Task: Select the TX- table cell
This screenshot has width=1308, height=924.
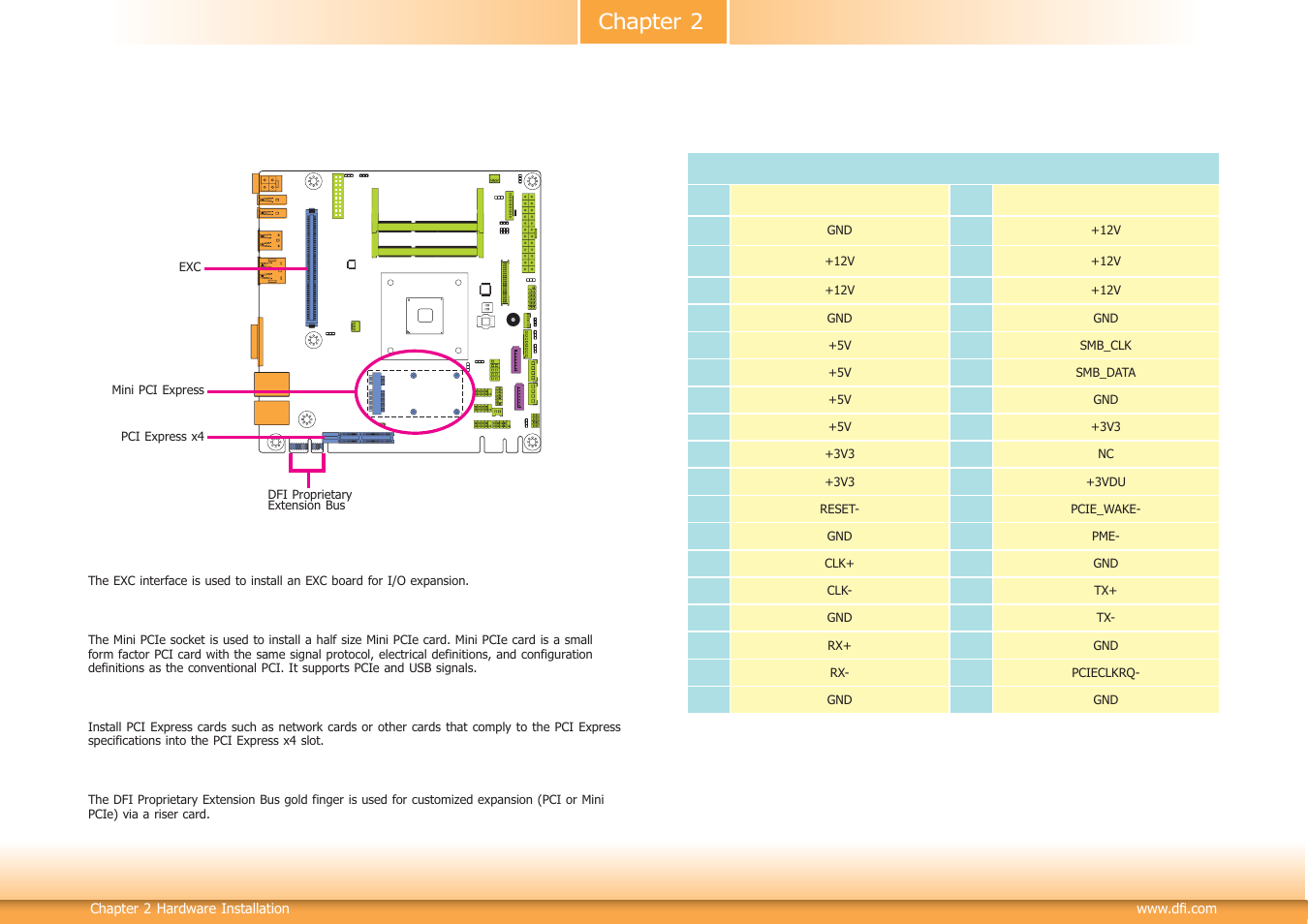Action: (1106, 618)
